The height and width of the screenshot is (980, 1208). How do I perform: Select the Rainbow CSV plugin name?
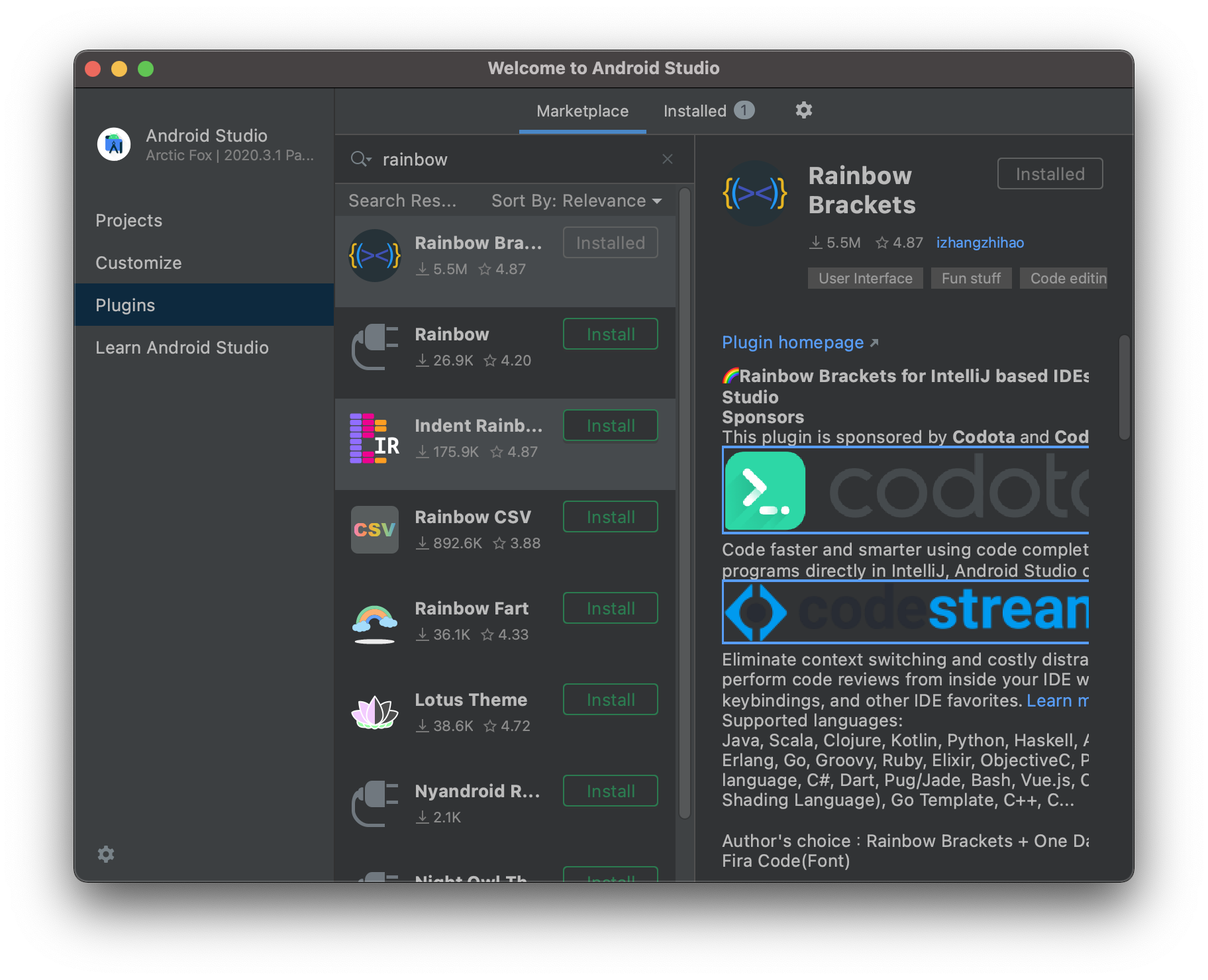[x=473, y=516]
